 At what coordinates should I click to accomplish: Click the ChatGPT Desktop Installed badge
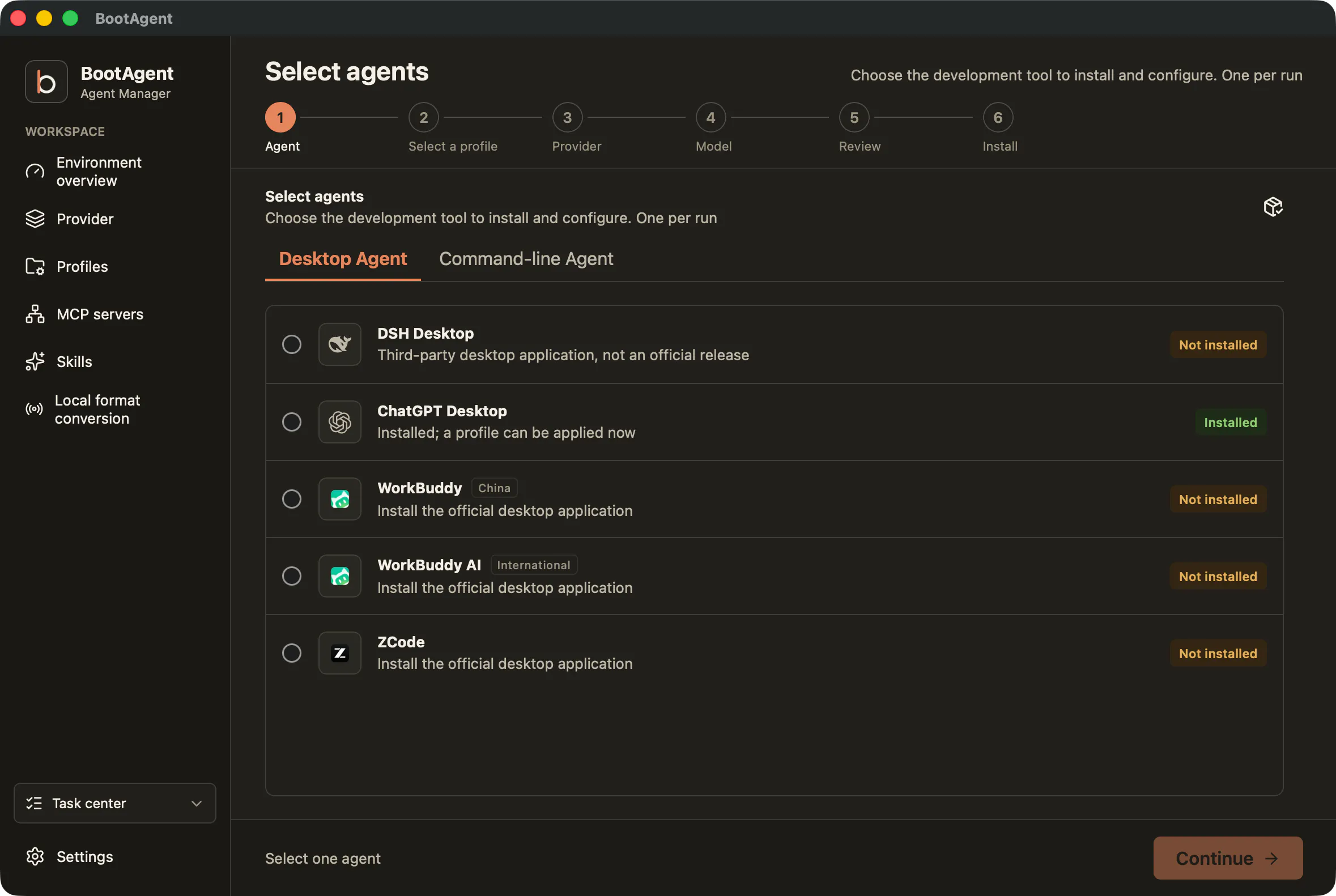click(1230, 423)
